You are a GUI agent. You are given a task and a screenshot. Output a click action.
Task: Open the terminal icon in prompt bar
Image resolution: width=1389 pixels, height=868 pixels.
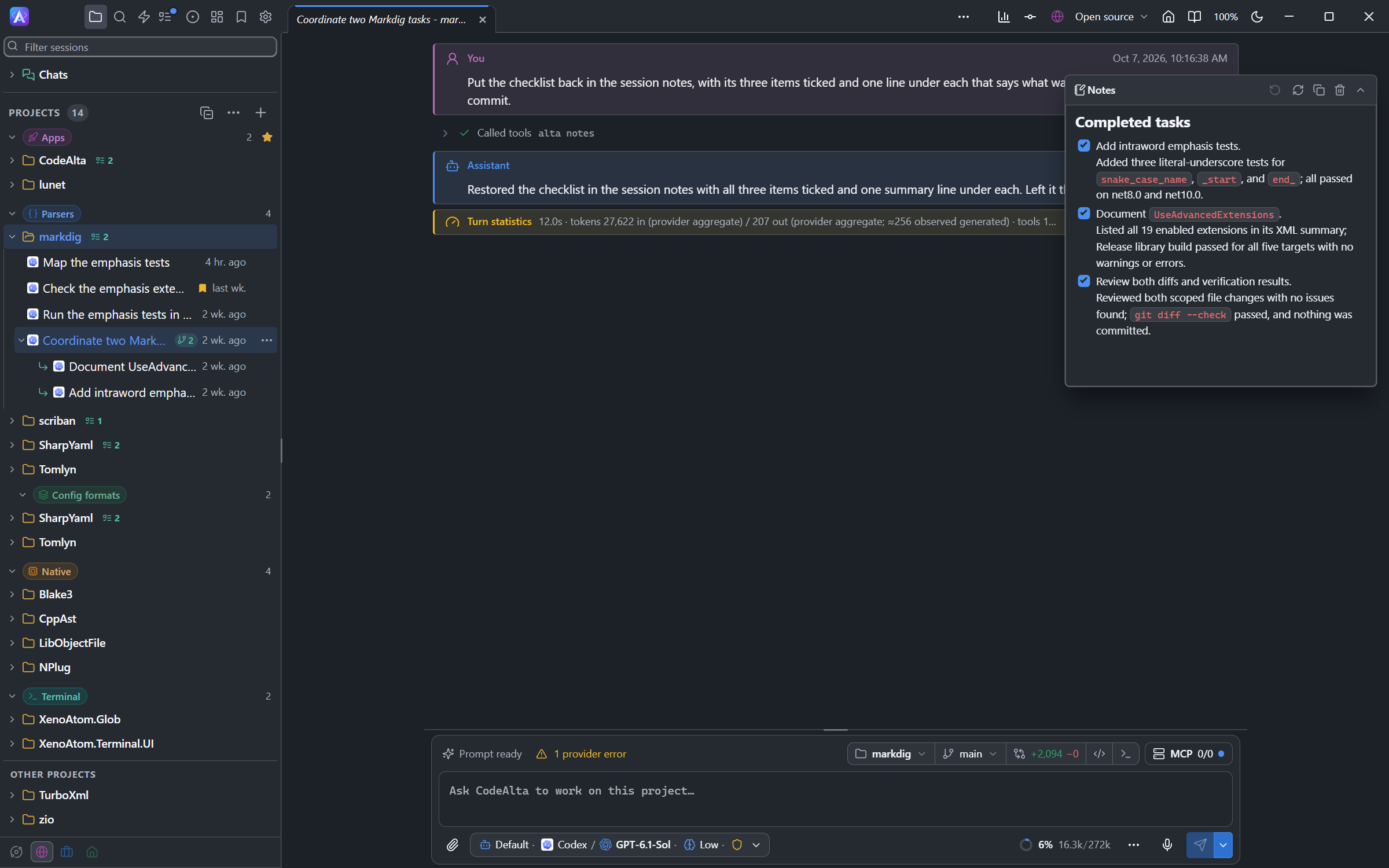(1126, 754)
